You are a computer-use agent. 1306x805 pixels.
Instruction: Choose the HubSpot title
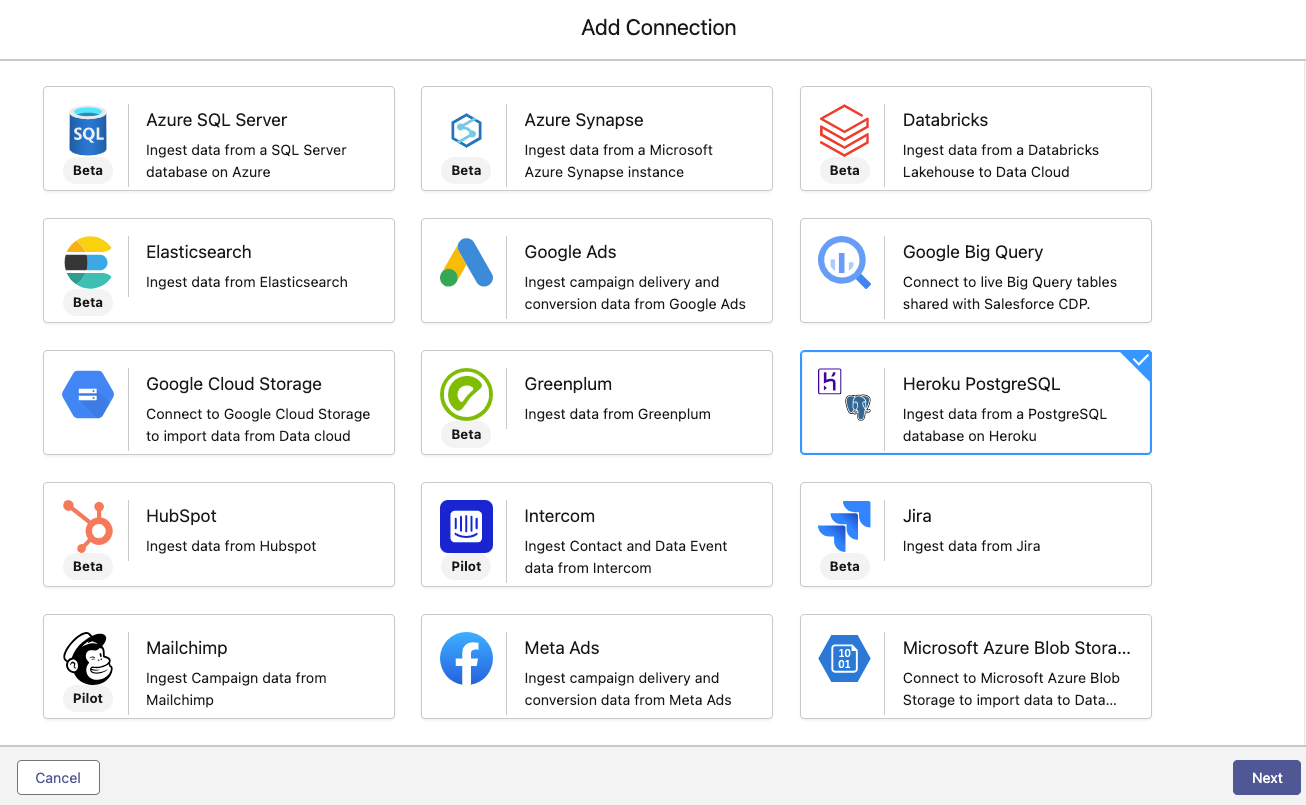pyautogui.click(x=181, y=516)
